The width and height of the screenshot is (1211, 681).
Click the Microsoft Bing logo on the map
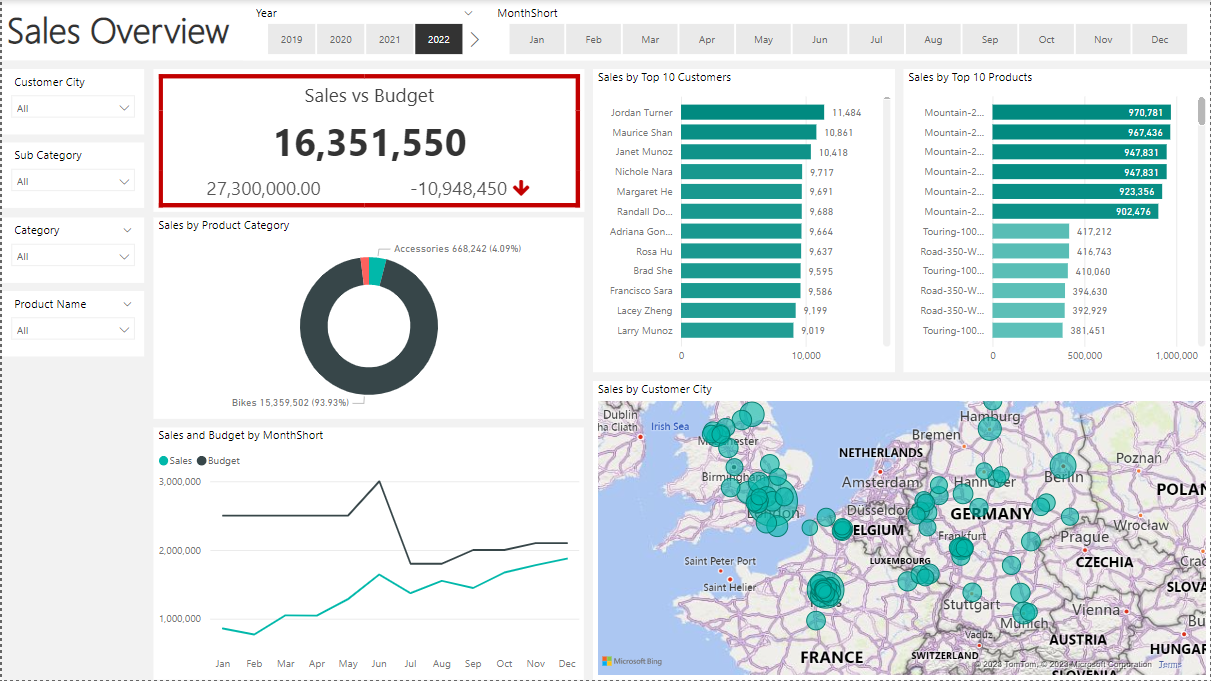(631, 662)
